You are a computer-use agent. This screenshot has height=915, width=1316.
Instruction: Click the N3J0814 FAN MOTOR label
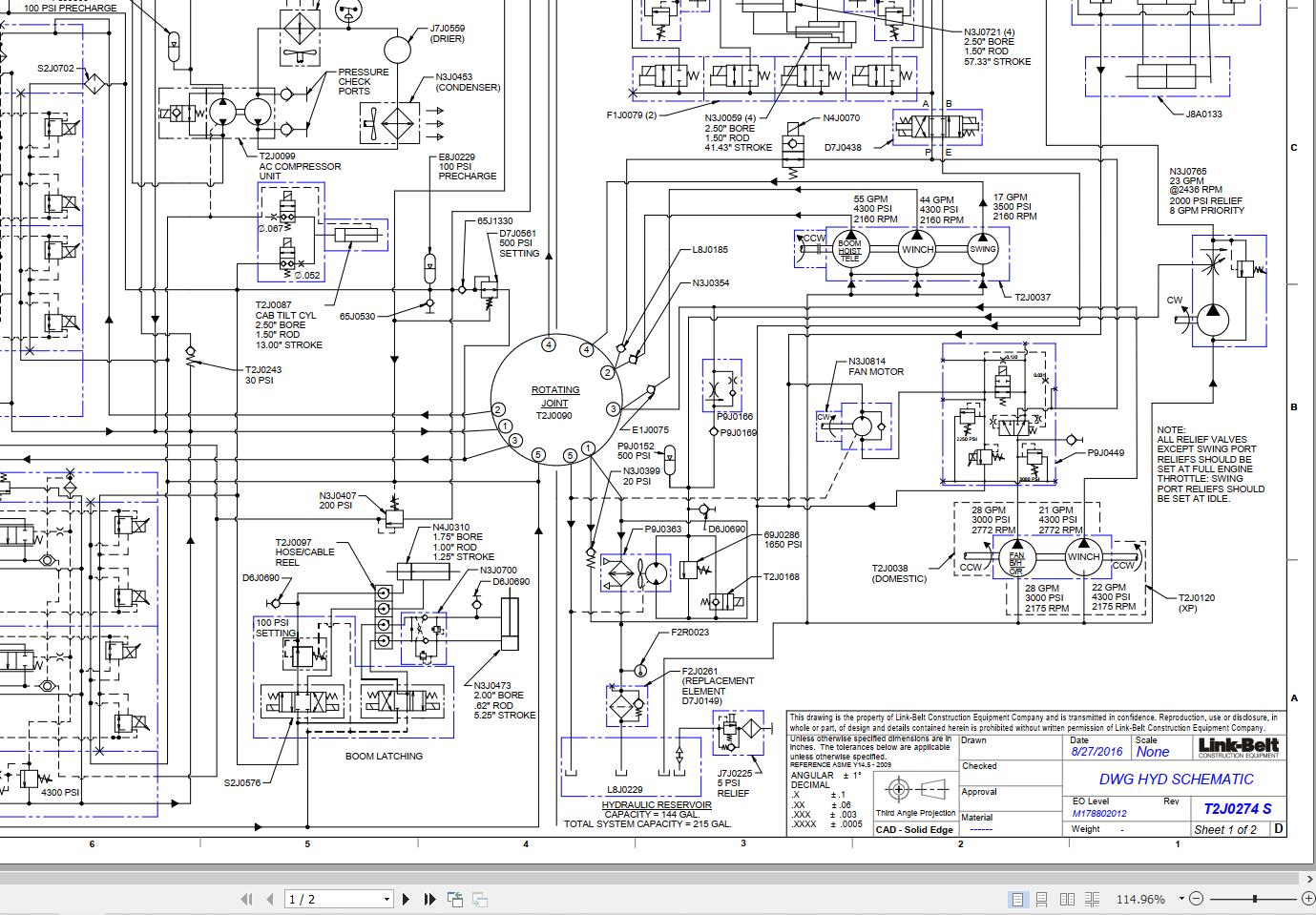coord(875,366)
